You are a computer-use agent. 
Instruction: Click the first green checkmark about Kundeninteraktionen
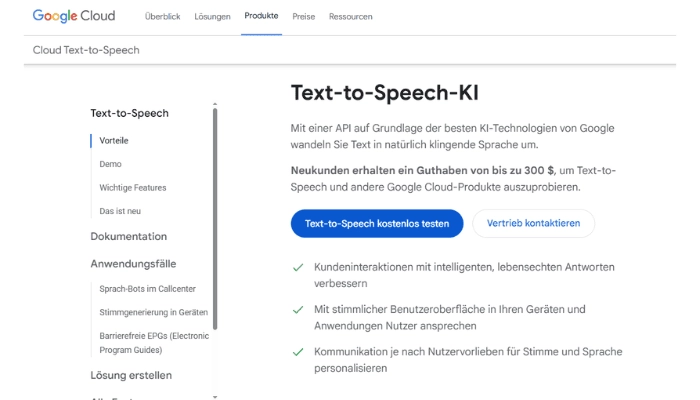coord(297,268)
